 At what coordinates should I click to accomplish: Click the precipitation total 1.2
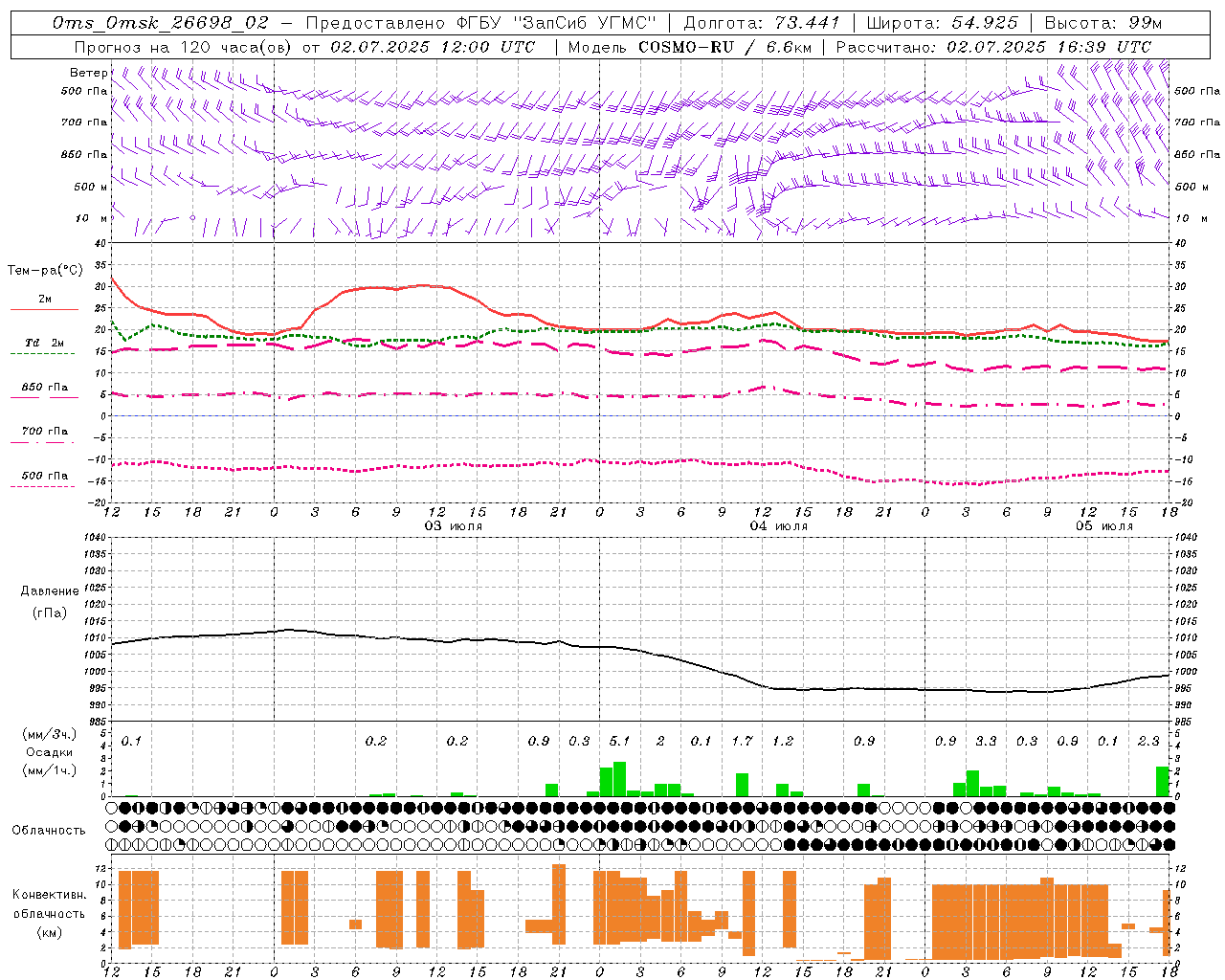pyautogui.click(x=783, y=741)
